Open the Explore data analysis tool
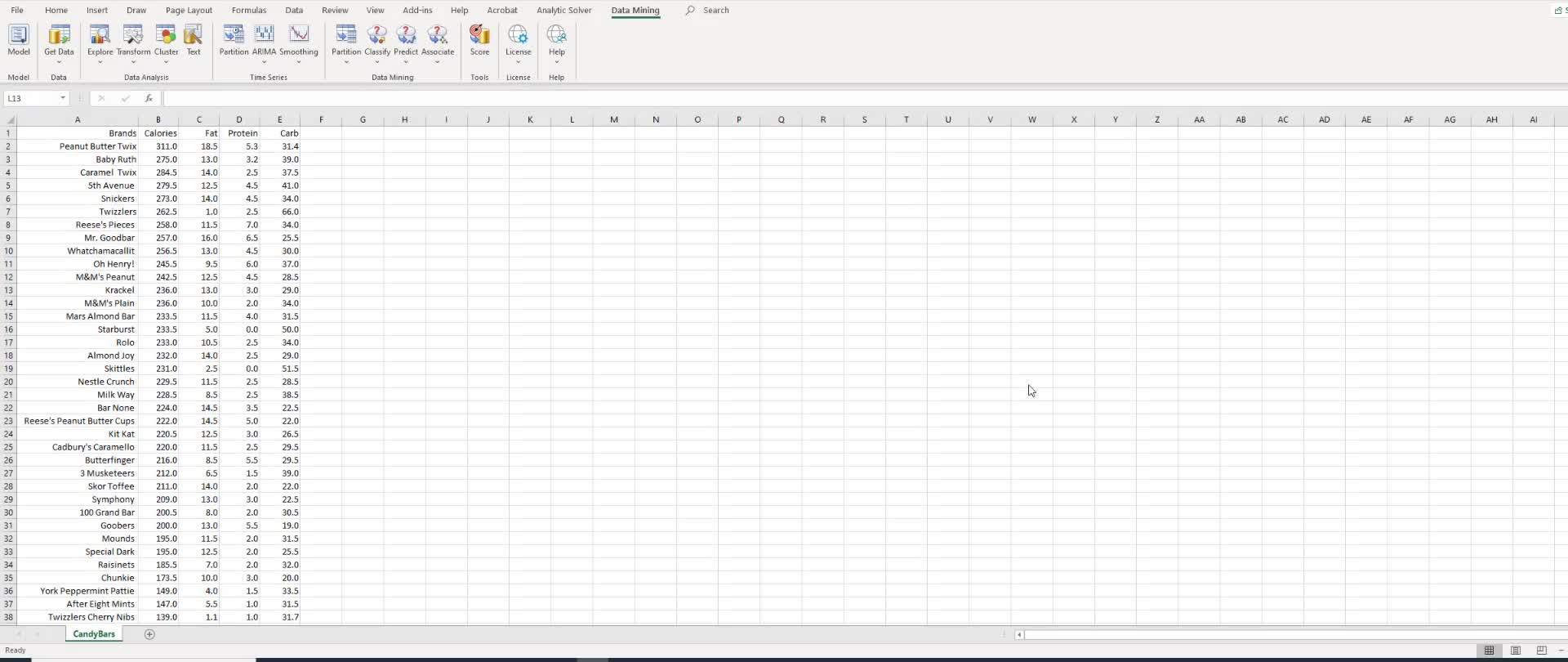 click(100, 42)
